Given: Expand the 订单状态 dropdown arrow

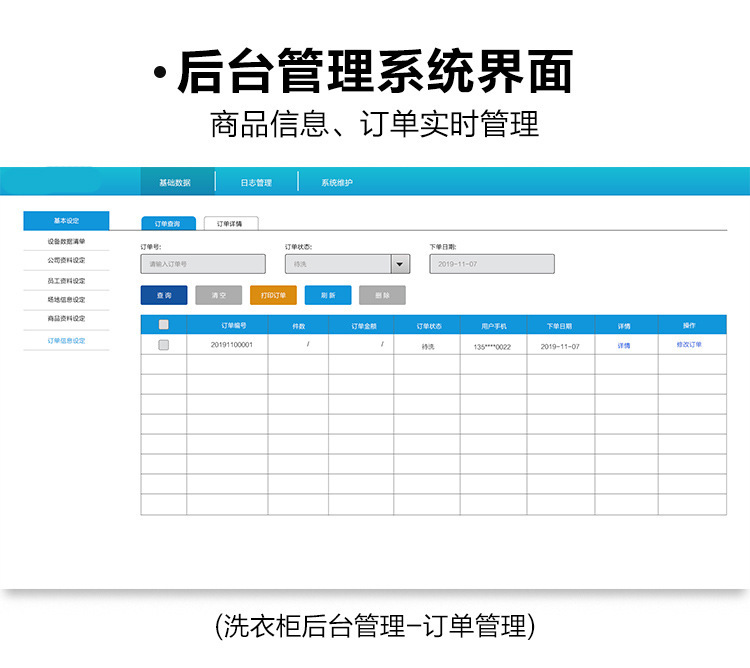Looking at the screenshot, I should (400, 264).
